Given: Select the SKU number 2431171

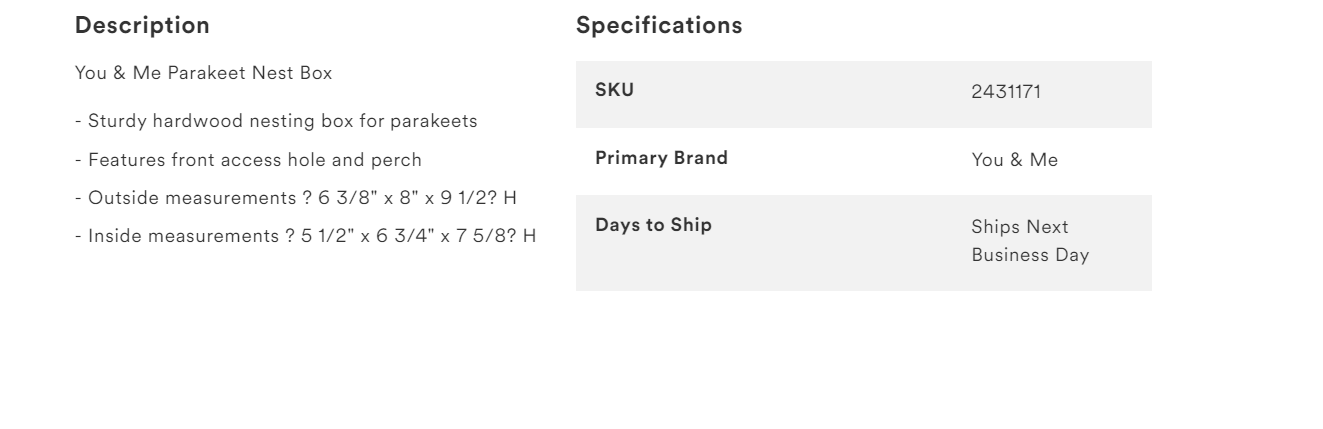Looking at the screenshot, I should tap(1006, 93).
